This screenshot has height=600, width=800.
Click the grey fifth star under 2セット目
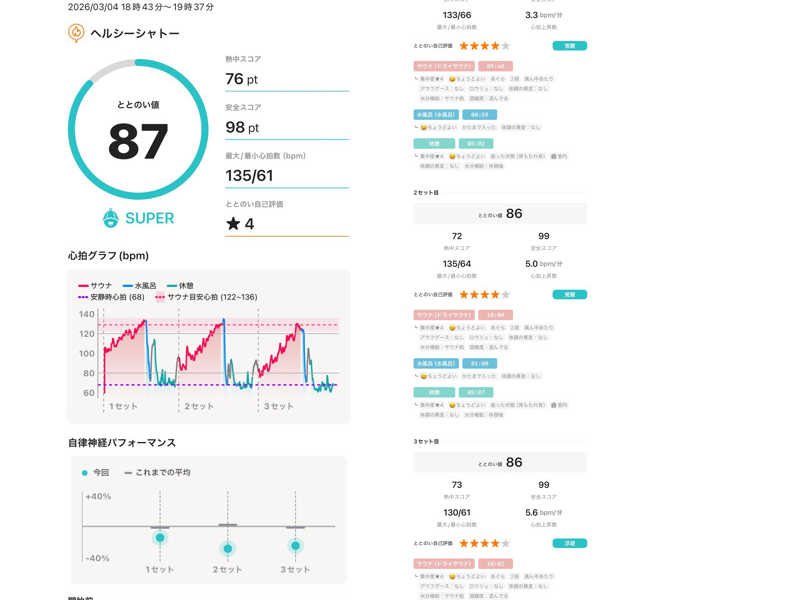(x=505, y=295)
